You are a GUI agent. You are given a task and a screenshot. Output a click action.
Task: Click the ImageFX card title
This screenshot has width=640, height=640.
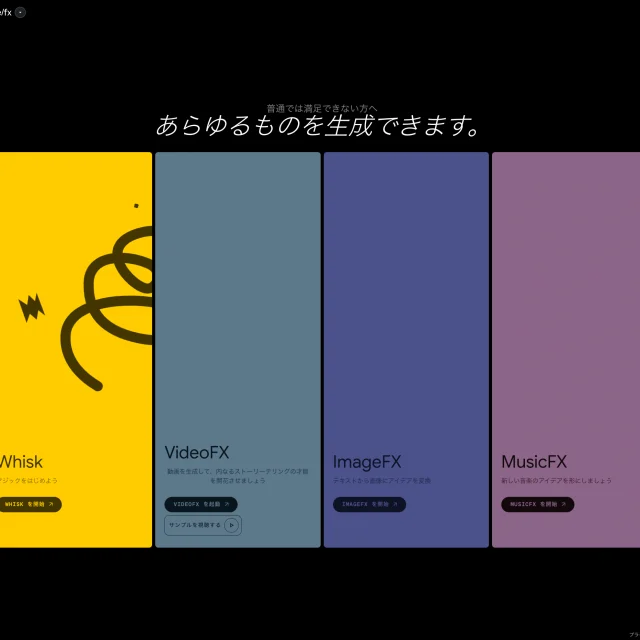[x=367, y=462]
